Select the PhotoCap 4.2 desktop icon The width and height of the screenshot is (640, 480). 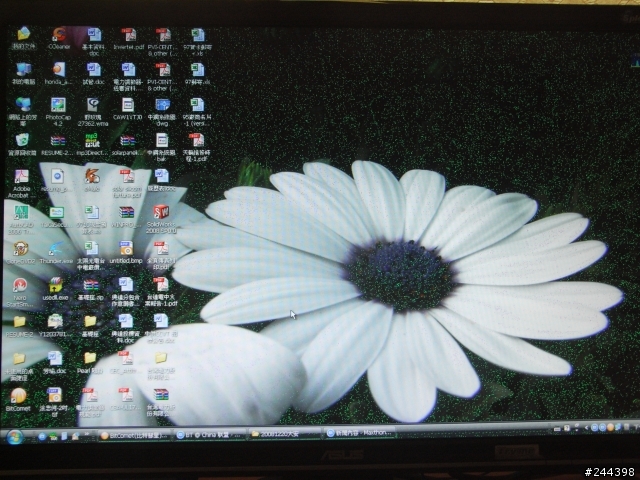tap(58, 111)
